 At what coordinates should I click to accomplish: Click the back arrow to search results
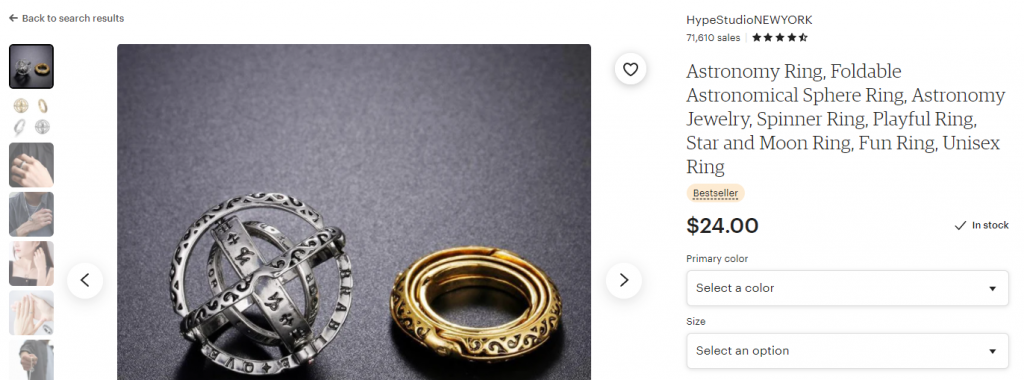13,18
